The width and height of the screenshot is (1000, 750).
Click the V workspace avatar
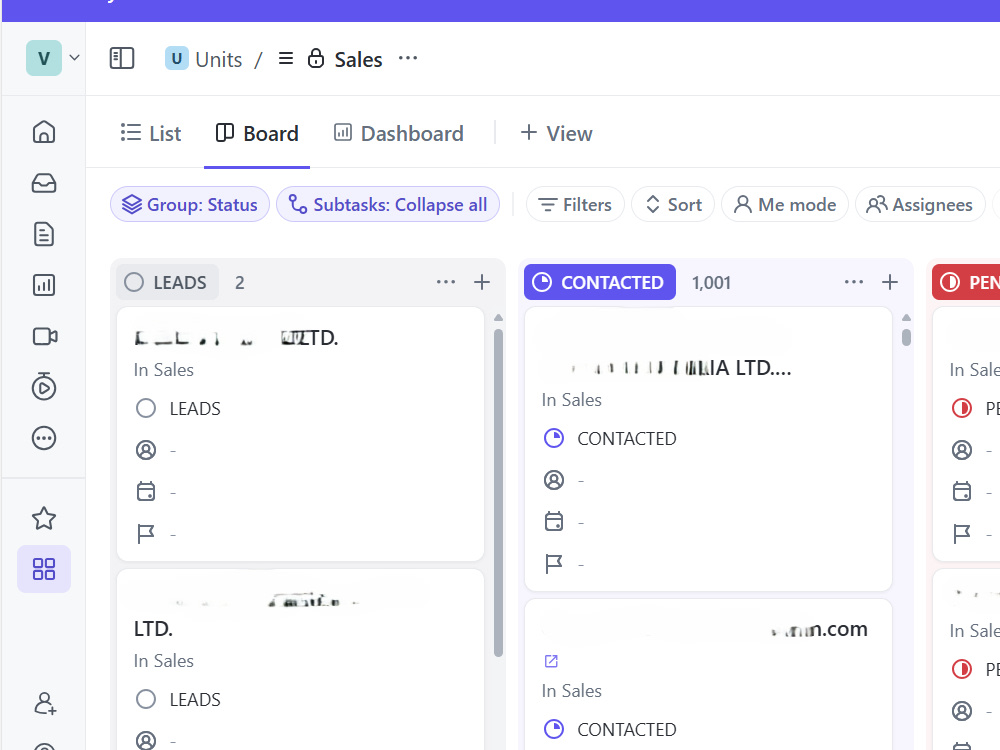click(44, 58)
